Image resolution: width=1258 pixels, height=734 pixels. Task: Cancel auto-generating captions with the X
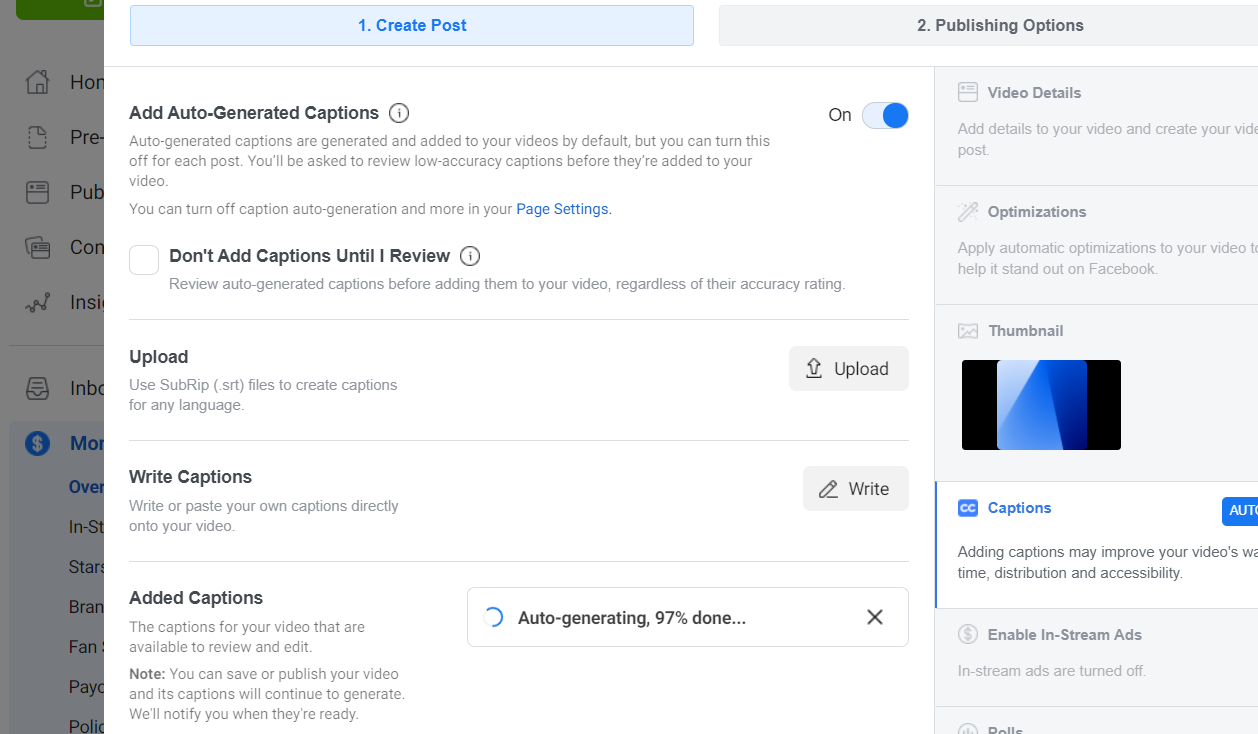tap(875, 617)
